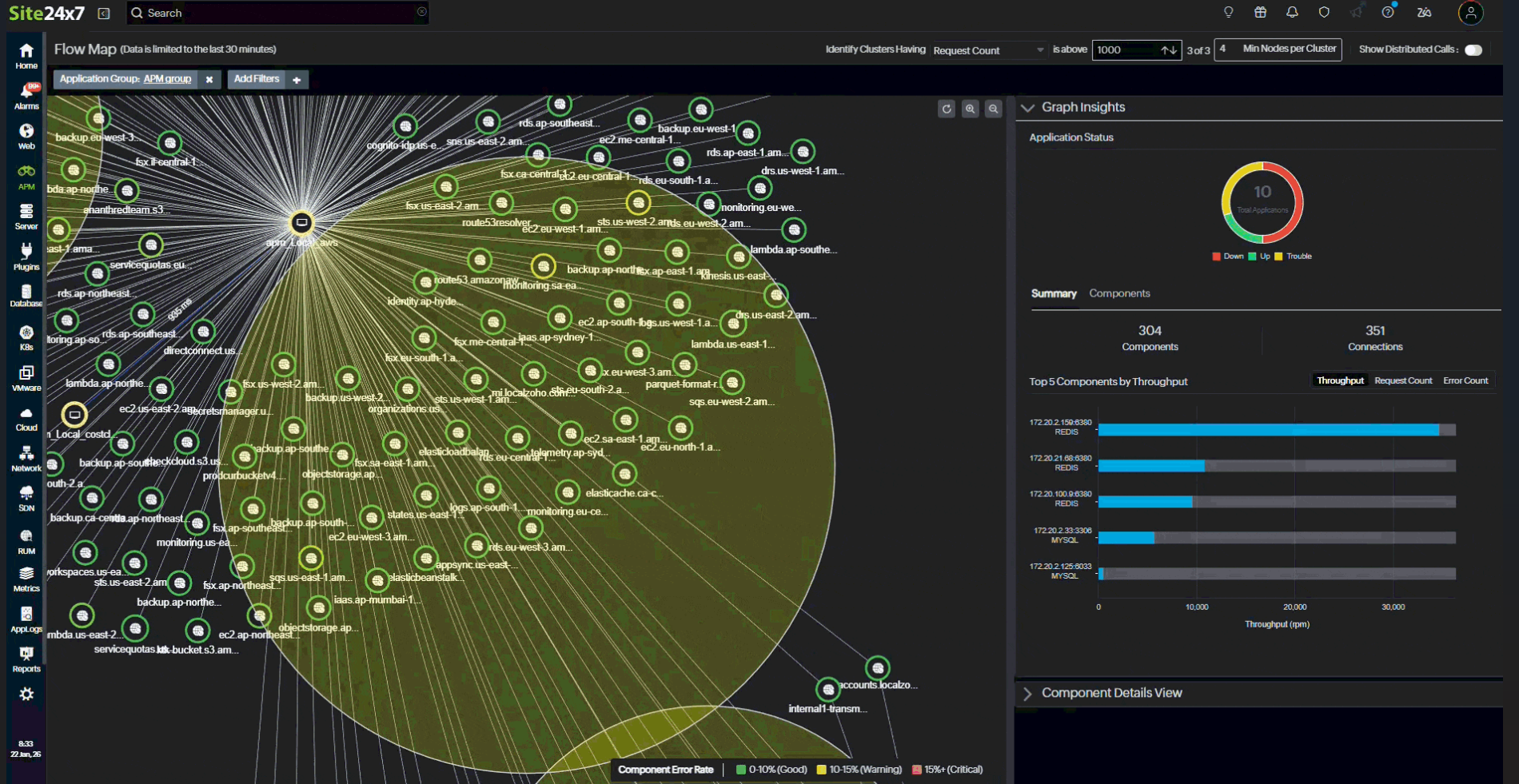Screen dimensions: 1519x784
Task: Collapse the Graph Insights panel
Action: pos(1027,106)
